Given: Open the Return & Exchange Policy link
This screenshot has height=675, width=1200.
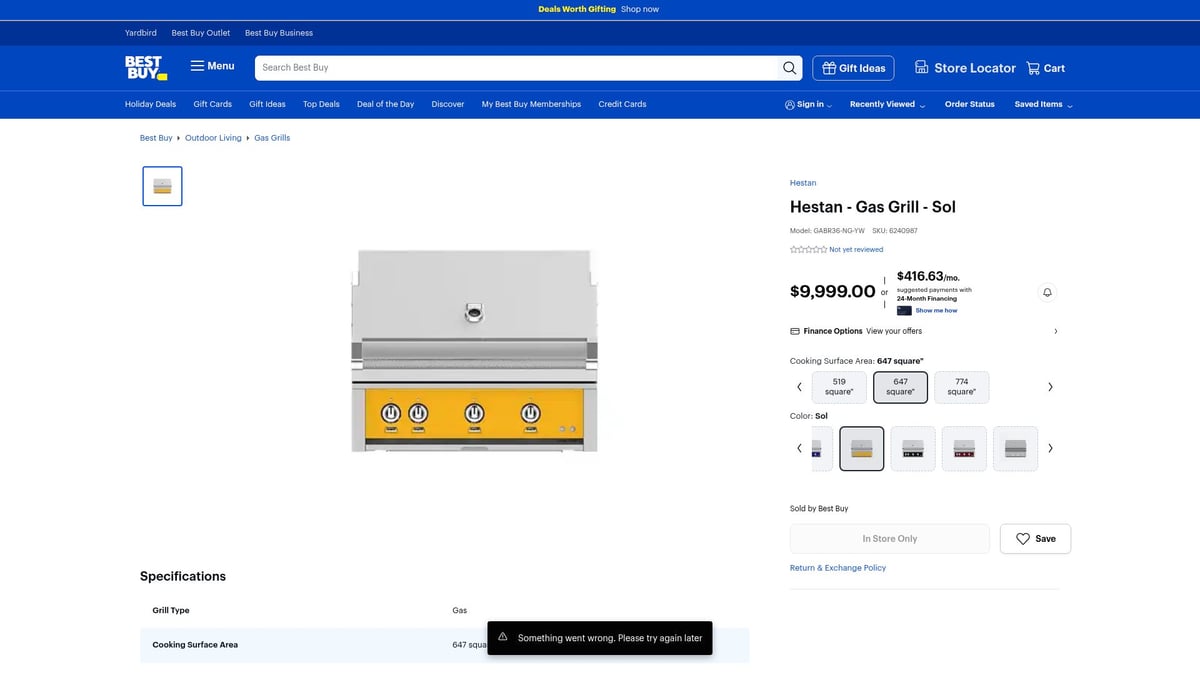Looking at the screenshot, I should point(837,568).
